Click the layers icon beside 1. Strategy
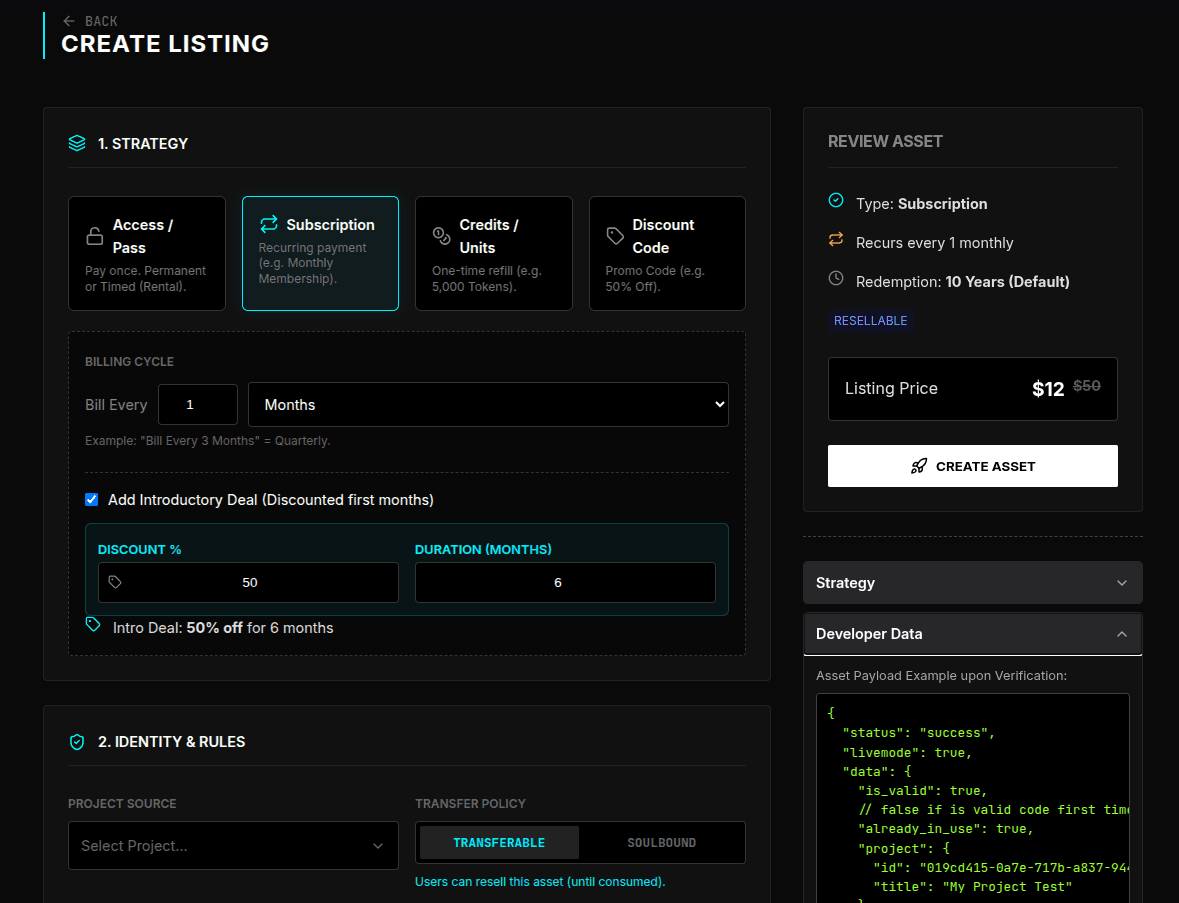 coord(77,143)
